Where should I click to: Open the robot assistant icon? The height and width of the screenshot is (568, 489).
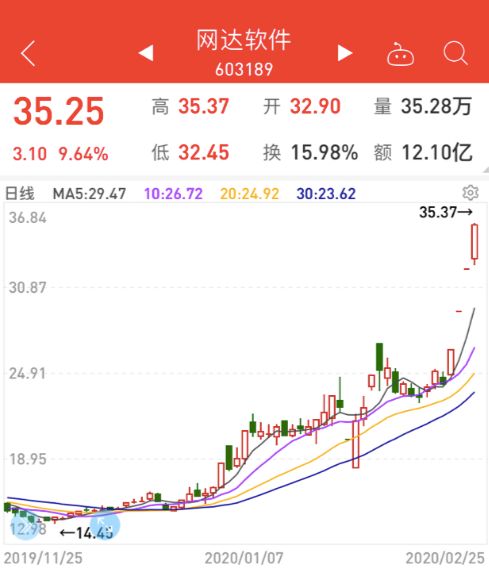pyautogui.click(x=400, y=54)
